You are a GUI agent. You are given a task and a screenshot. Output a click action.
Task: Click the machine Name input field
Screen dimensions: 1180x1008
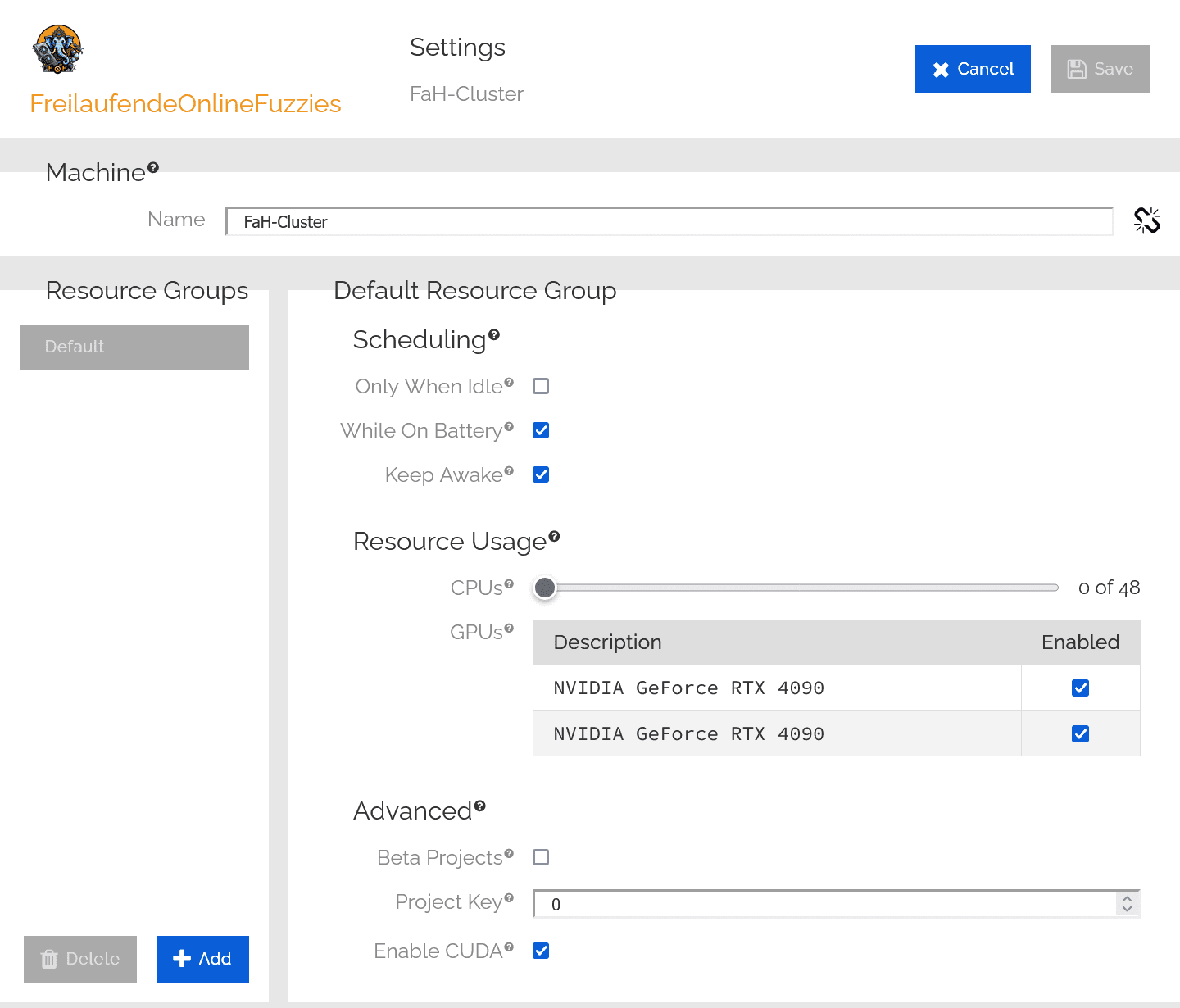pyautogui.click(x=669, y=222)
